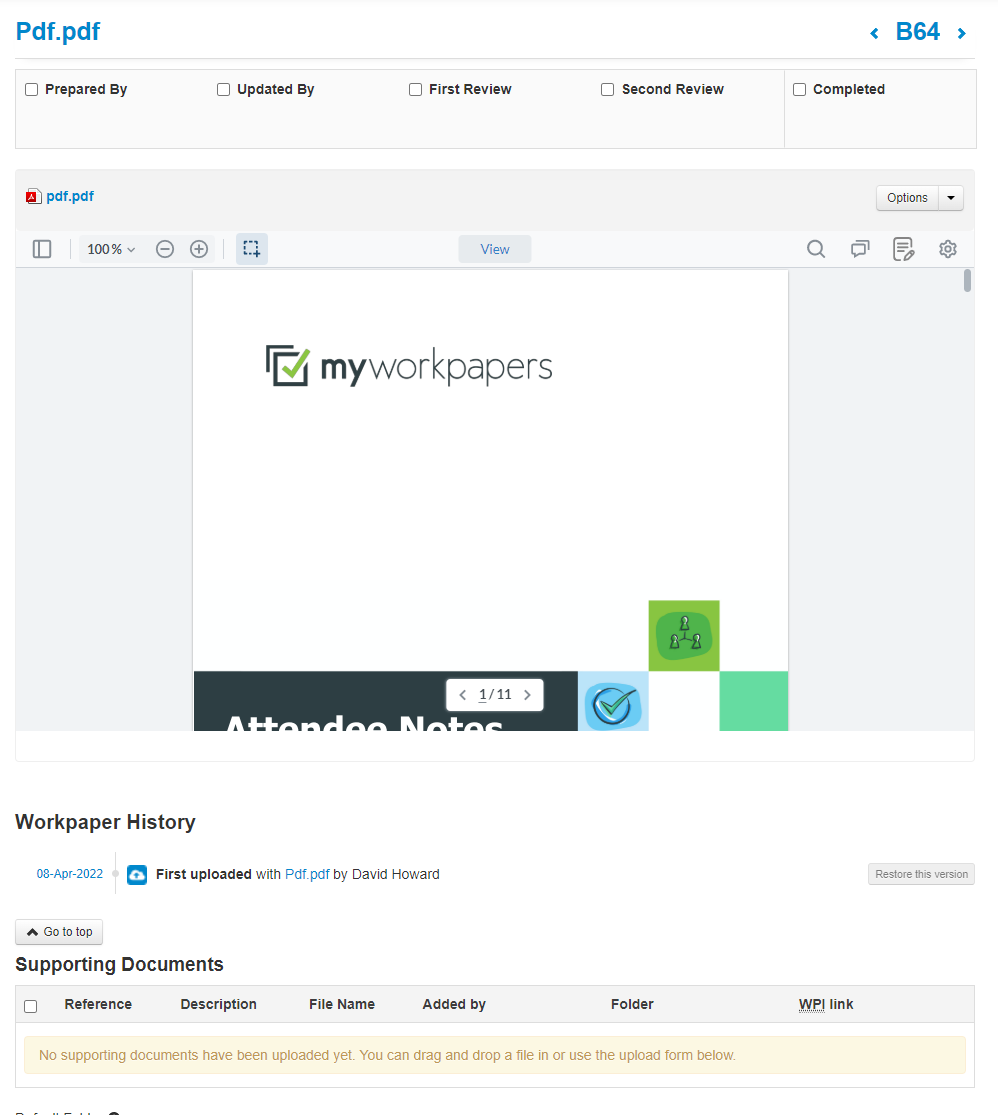Mark the Completed checkbox
Image resolution: width=998 pixels, height=1115 pixels.
tap(800, 90)
